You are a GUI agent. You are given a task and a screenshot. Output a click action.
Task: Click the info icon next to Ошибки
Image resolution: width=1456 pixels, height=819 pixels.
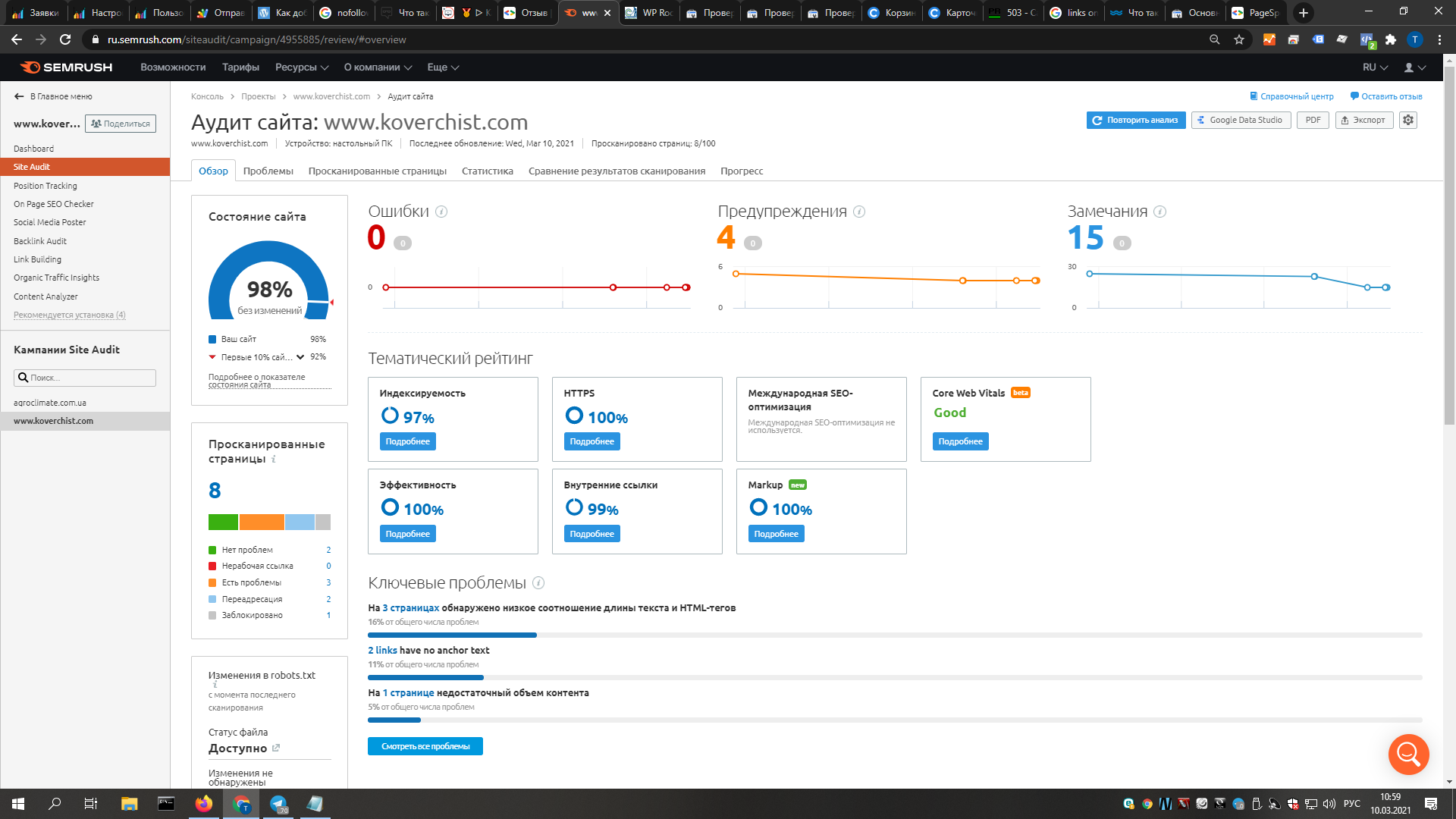[x=441, y=212]
